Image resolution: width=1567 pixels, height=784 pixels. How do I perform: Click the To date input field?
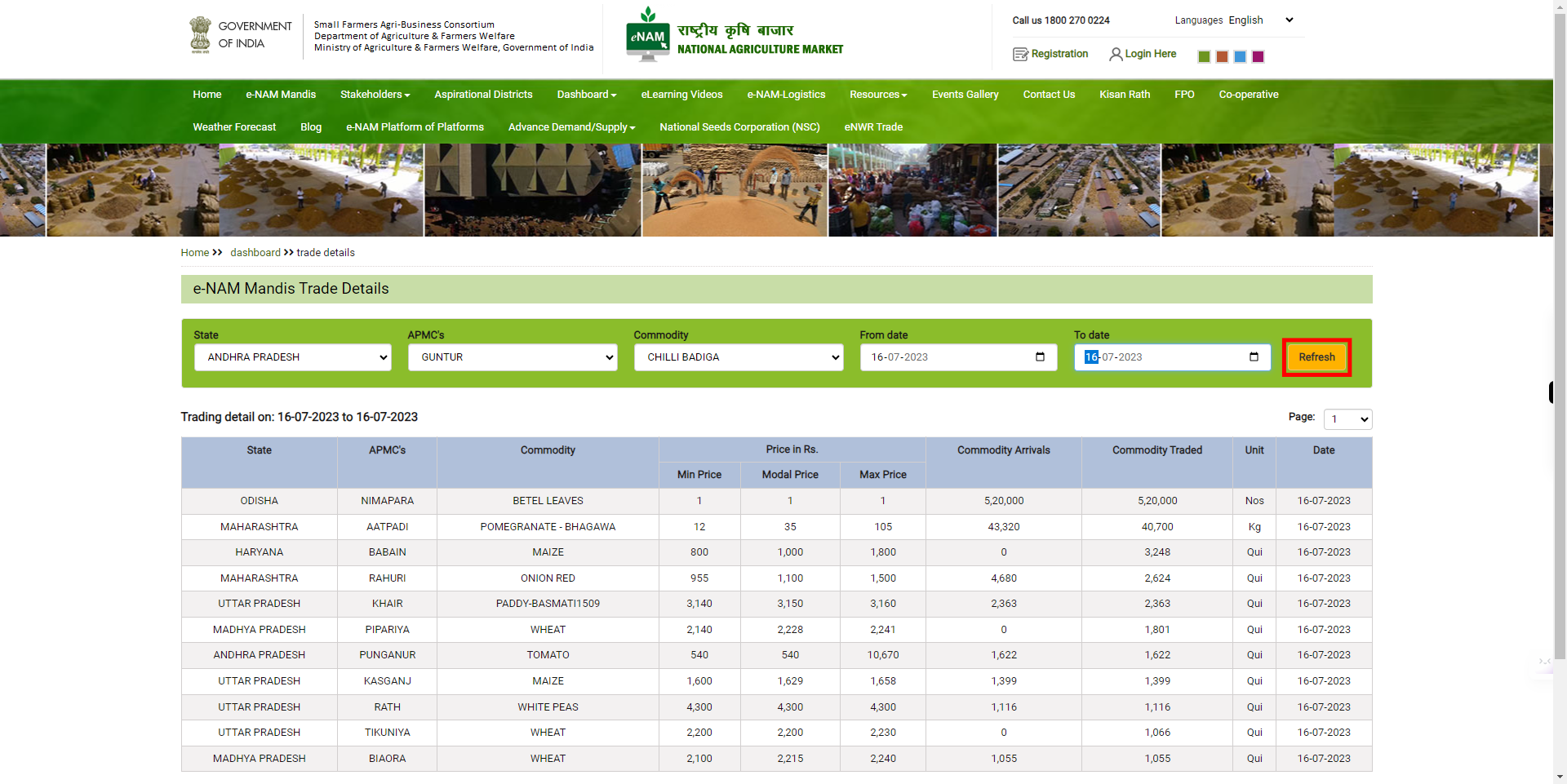pos(1172,357)
